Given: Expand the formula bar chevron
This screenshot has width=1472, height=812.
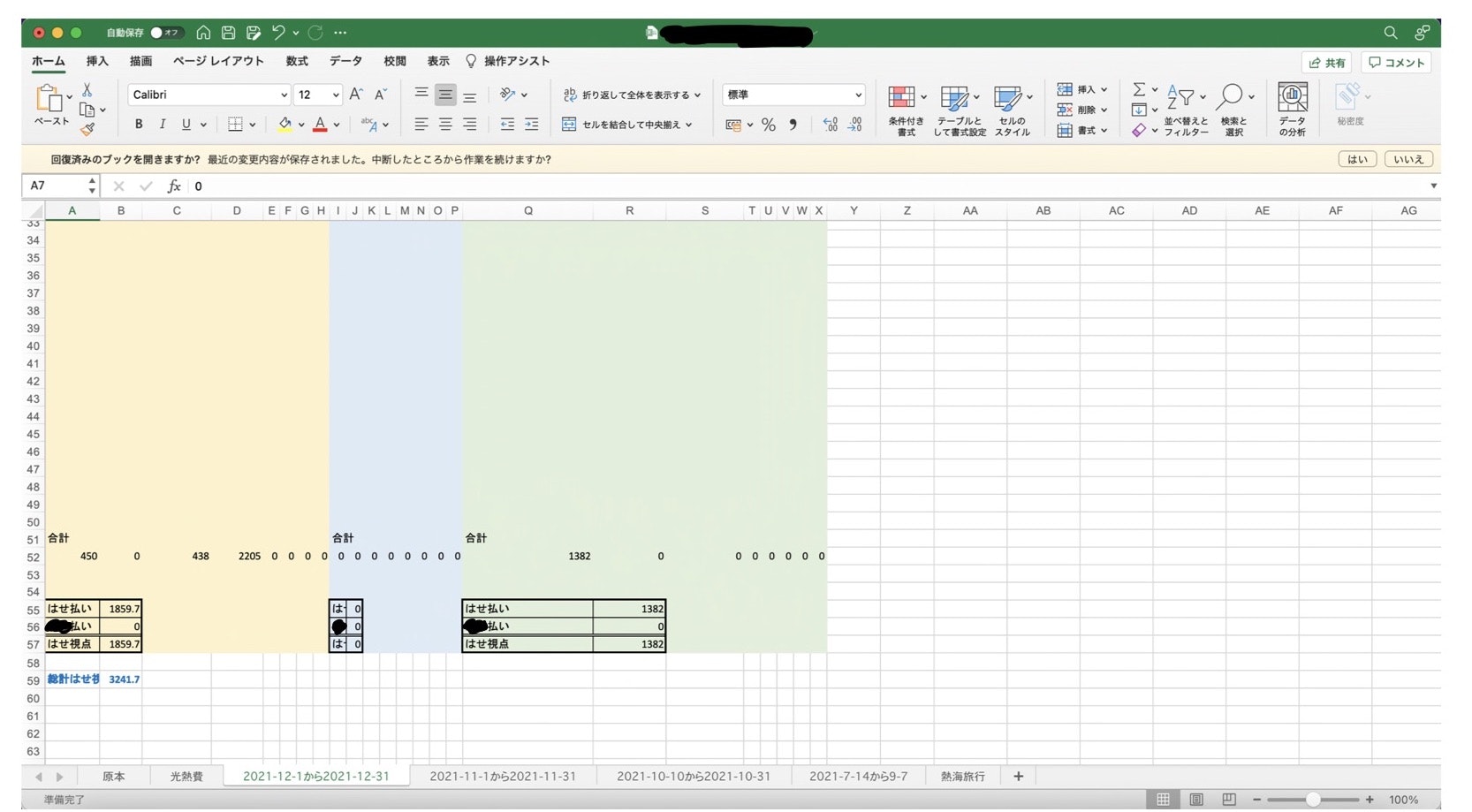Looking at the screenshot, I should [1433, 186].
